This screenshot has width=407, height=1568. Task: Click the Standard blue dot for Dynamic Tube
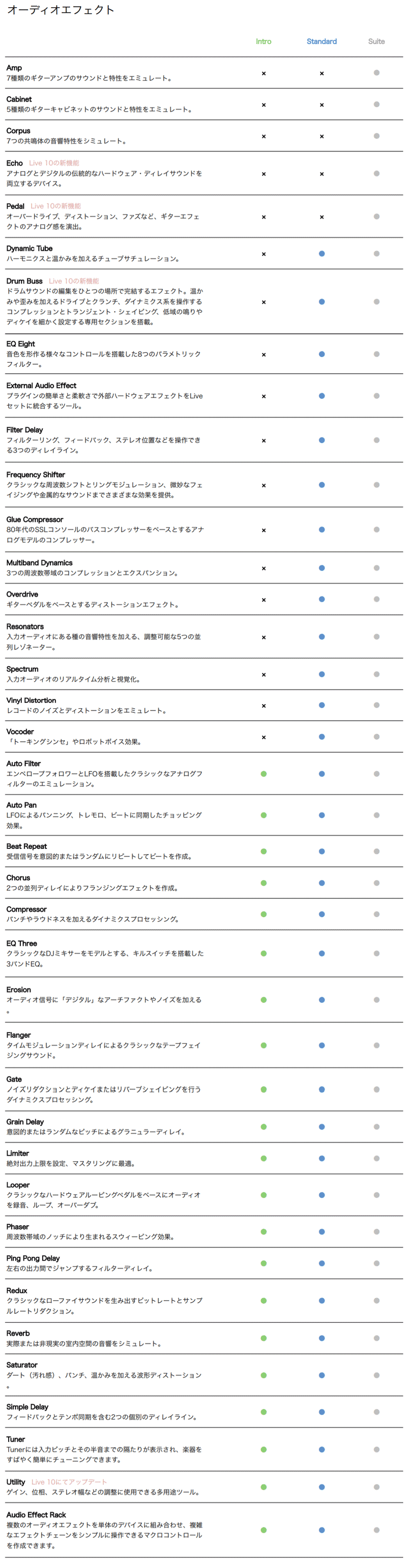click(322, 253)
